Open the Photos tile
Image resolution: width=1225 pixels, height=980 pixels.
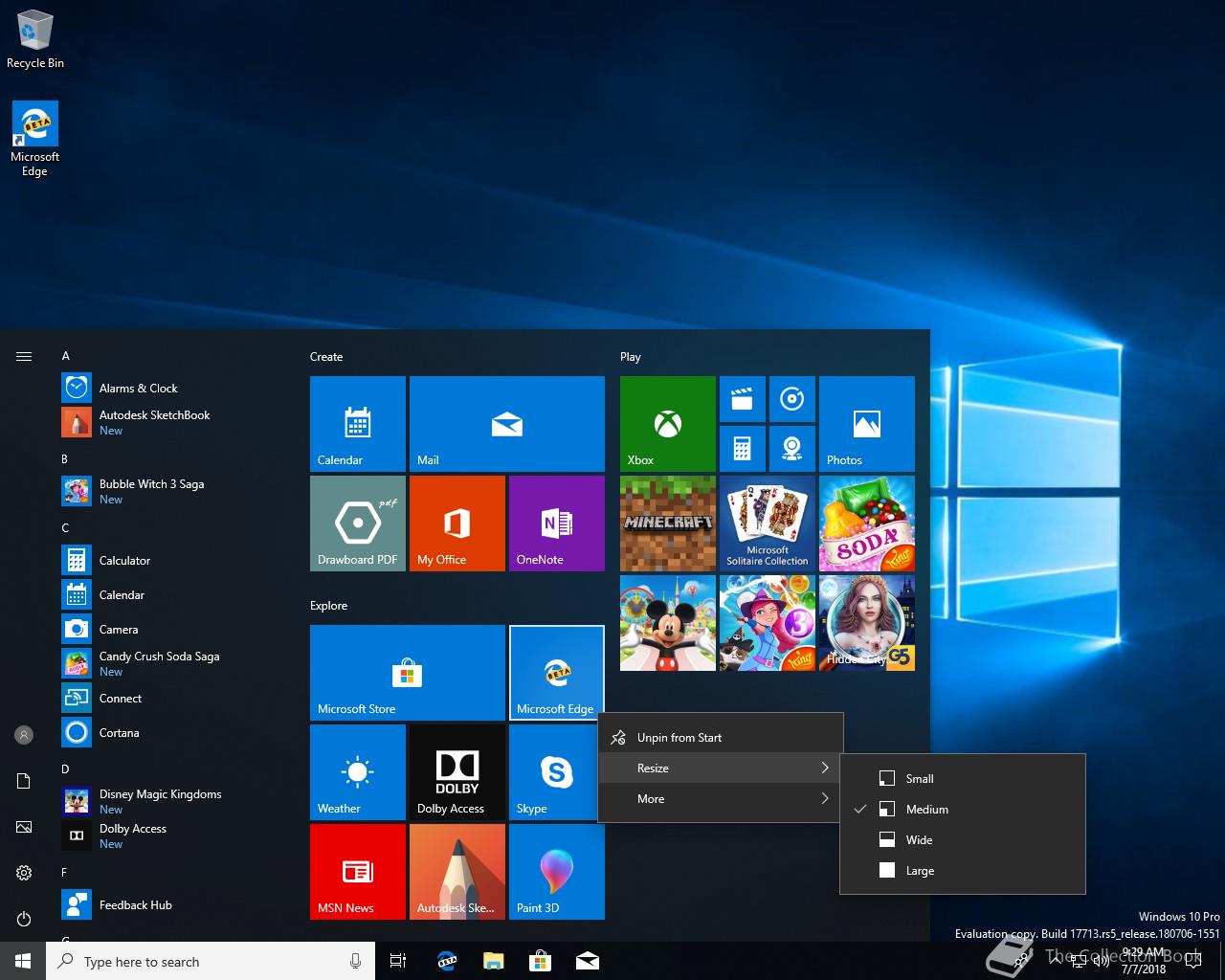point(867,424)
